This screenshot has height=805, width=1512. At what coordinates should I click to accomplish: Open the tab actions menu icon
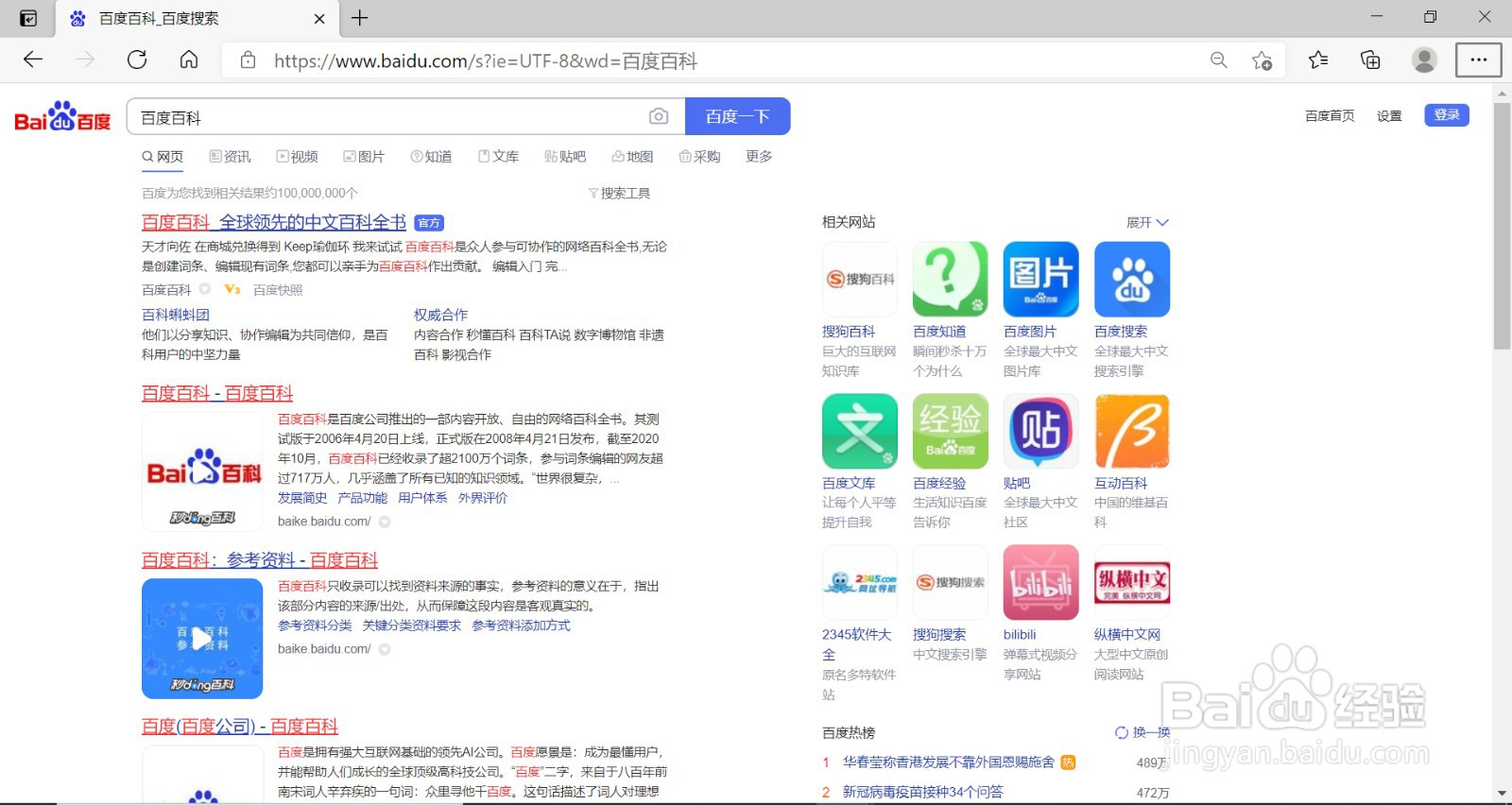tap(28, 18)
